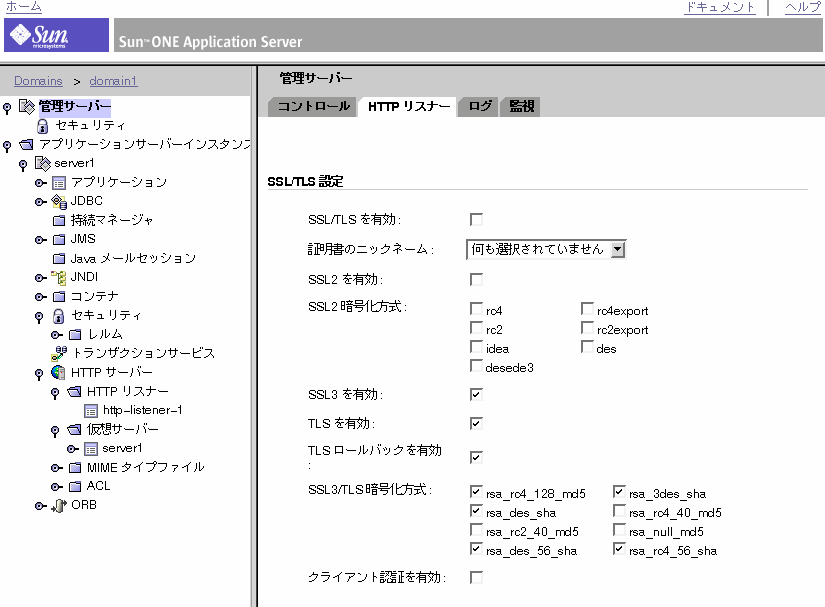Click the ACL folder icon
The height and width of the screenshot is (607, 825).
point(75,487)
